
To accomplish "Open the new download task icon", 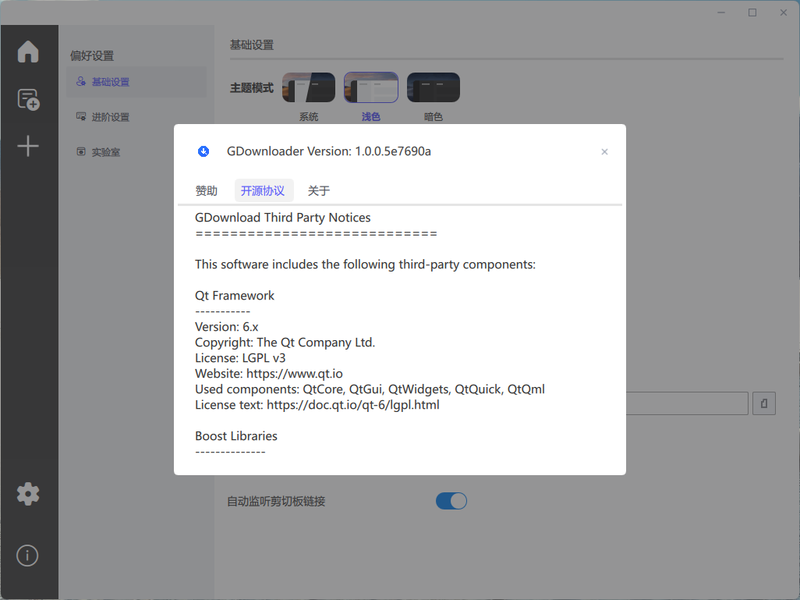I will click(x=29, y=99).
